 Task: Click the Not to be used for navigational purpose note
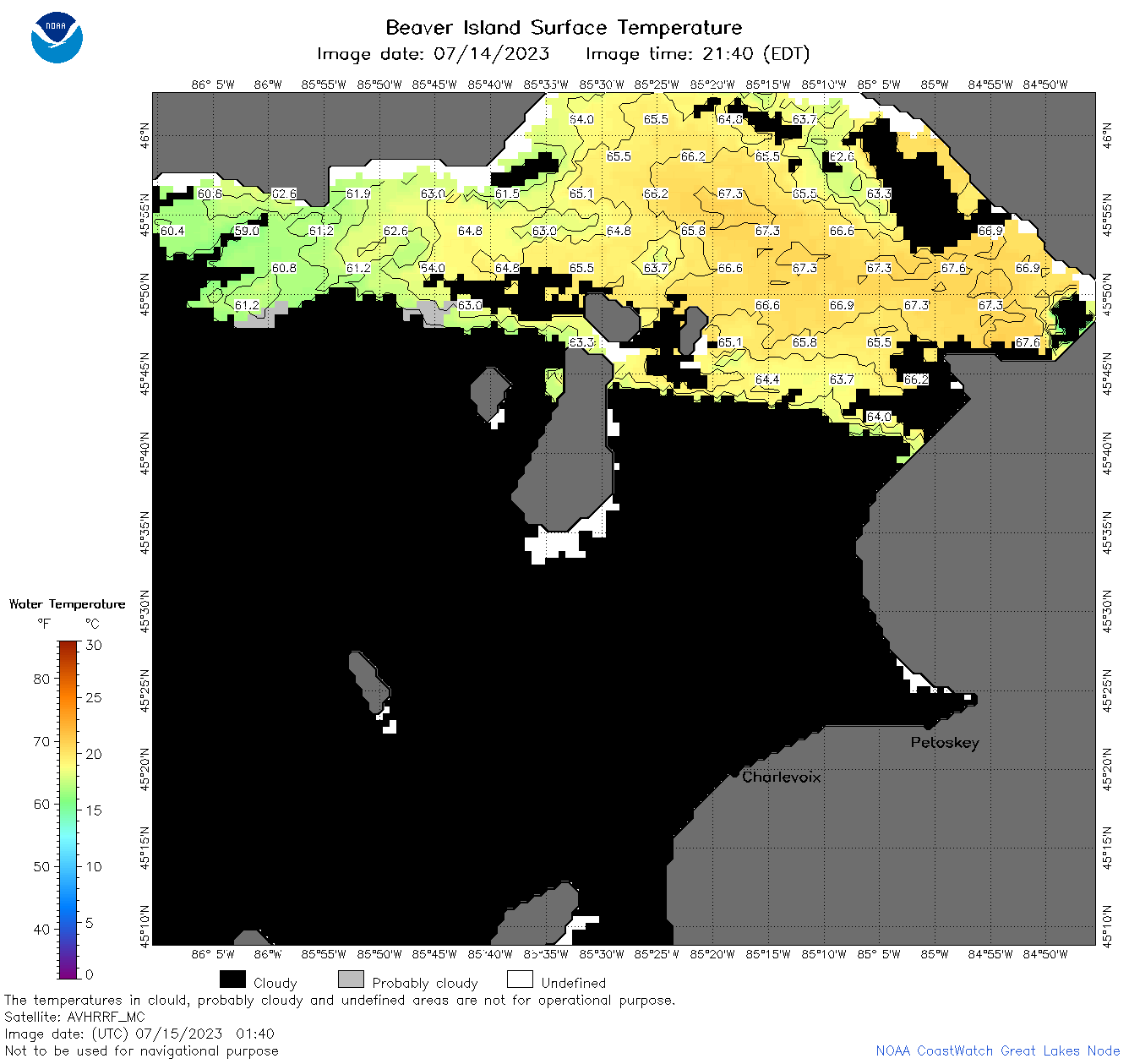(141, 1050)
